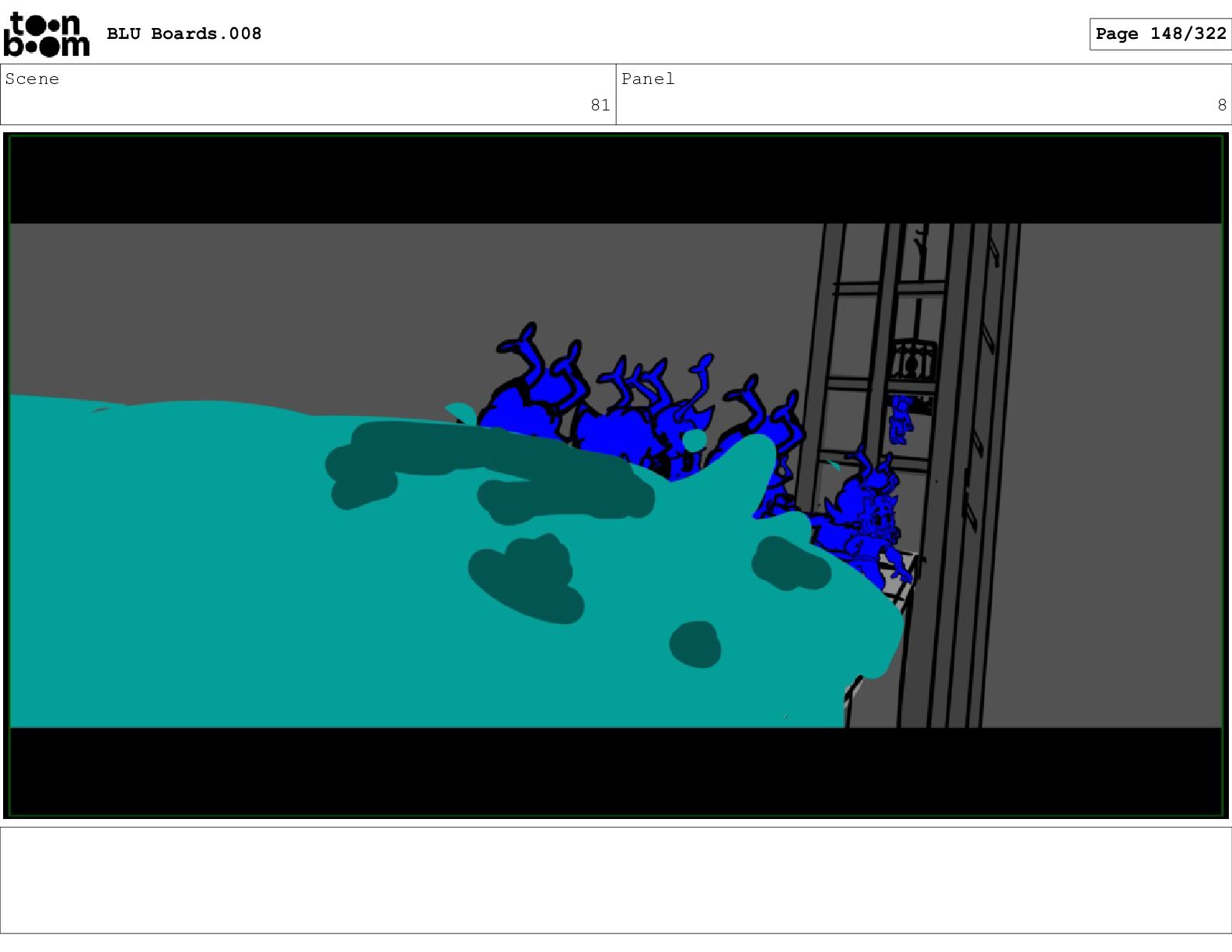Click the Page 148/322 indicator box
This screenshot has height=952, width=1232.
[x=1160, y=33]
